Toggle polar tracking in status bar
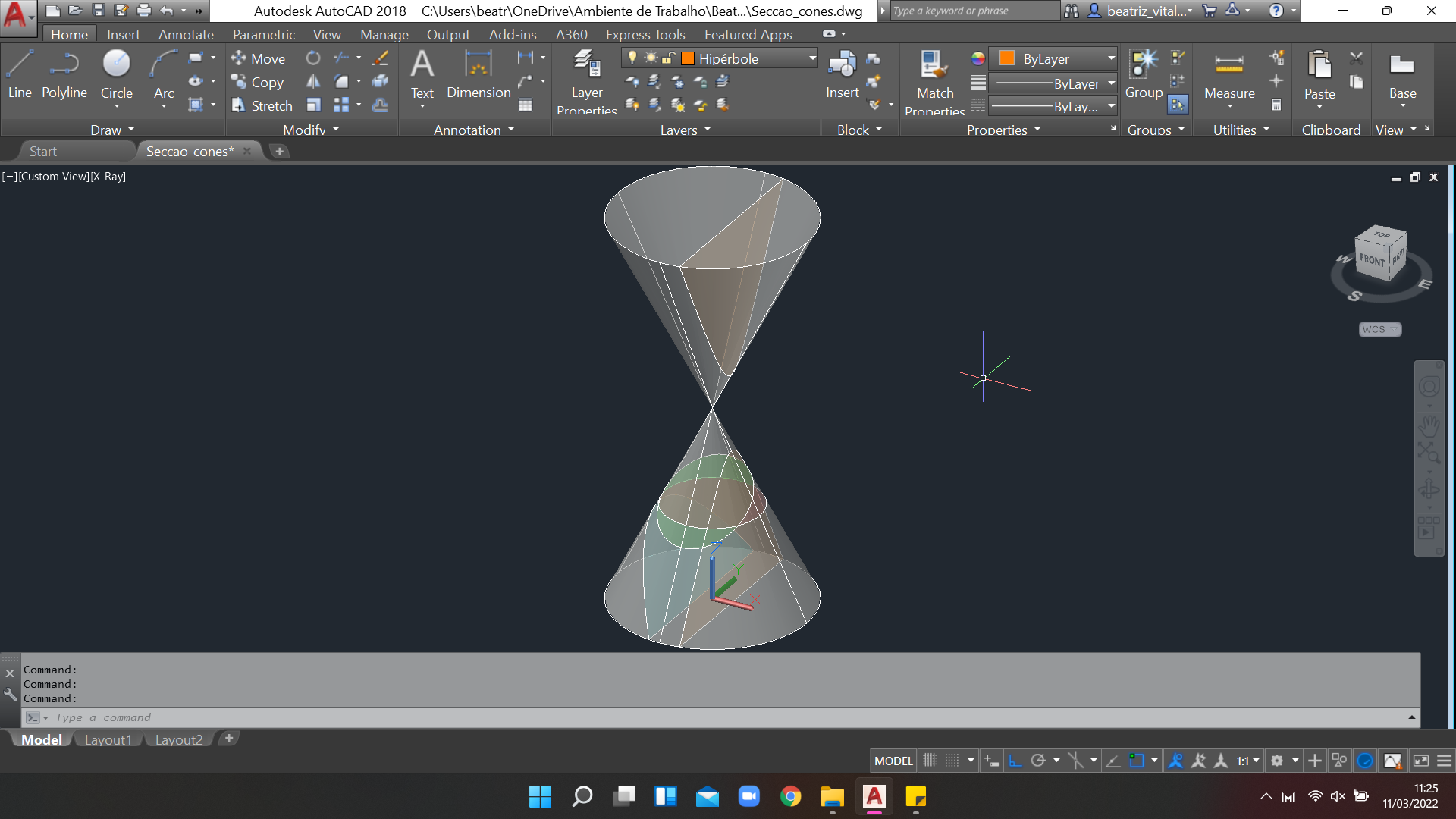The image size is (1456, 819). pyautogui.click(x=1039, y=760)
